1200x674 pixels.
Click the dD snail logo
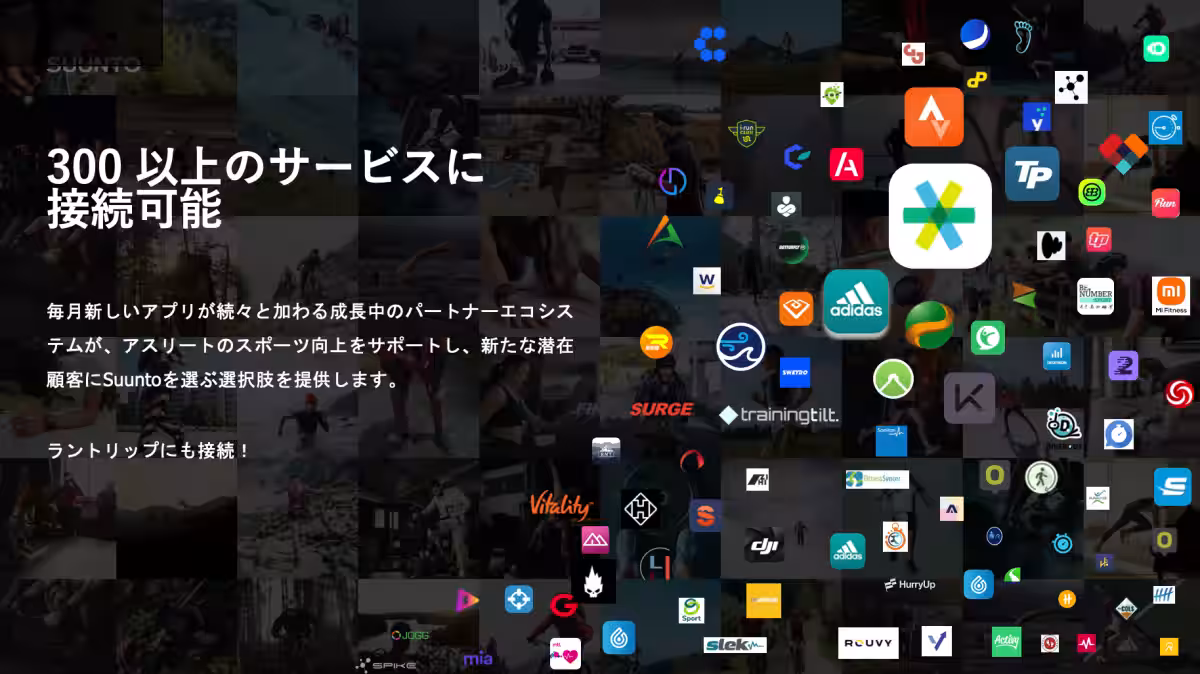(1063, 426)
